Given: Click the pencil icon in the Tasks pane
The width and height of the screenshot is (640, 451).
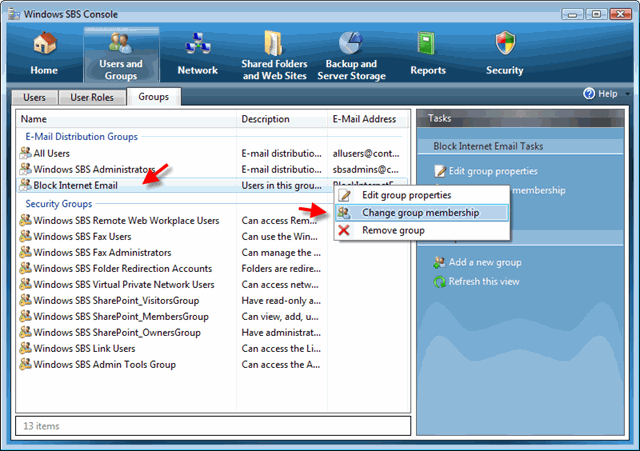Looking at the screenshot, I should (440, 171).
